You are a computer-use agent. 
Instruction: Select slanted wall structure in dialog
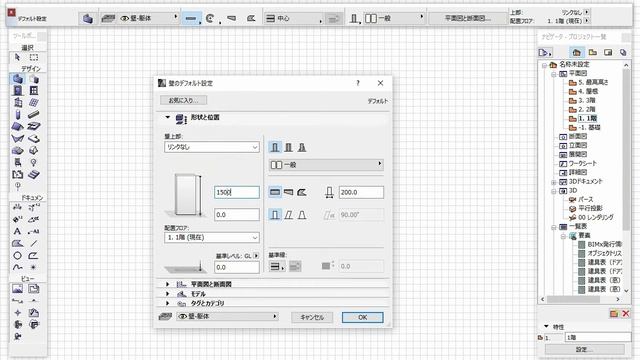point(289,147)
